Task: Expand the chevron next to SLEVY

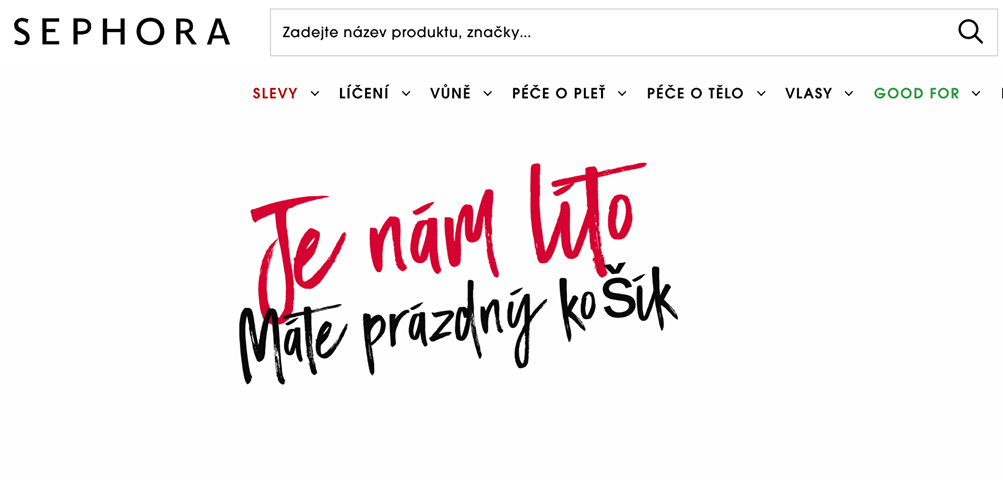Action: [315, 93]
